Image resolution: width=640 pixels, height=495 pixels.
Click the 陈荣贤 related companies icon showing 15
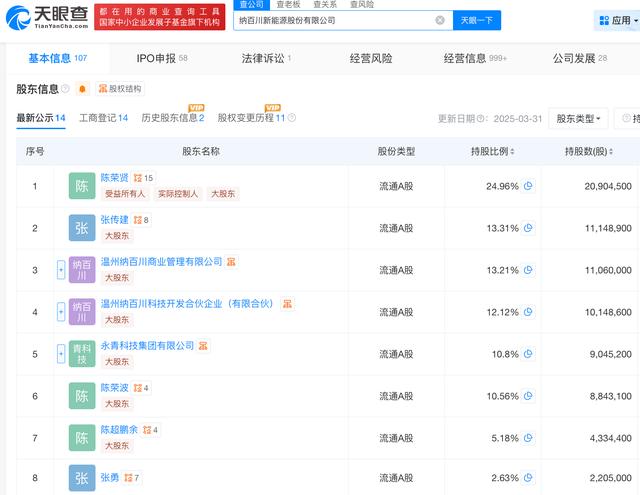click(x=143, y=178)
